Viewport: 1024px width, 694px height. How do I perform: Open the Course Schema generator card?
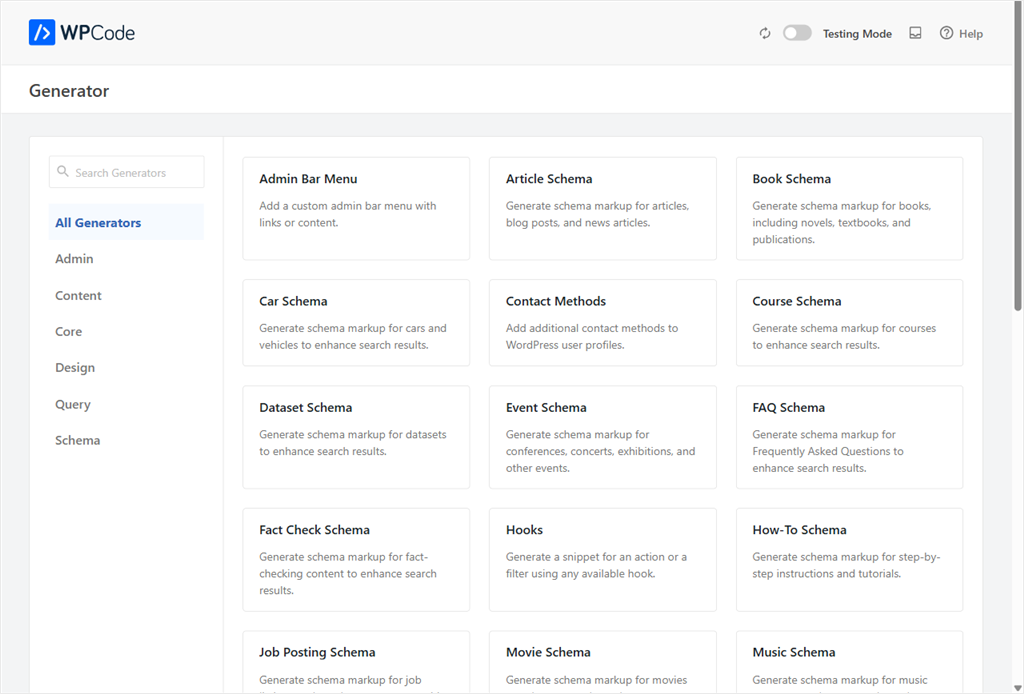(x=849, y=323)
